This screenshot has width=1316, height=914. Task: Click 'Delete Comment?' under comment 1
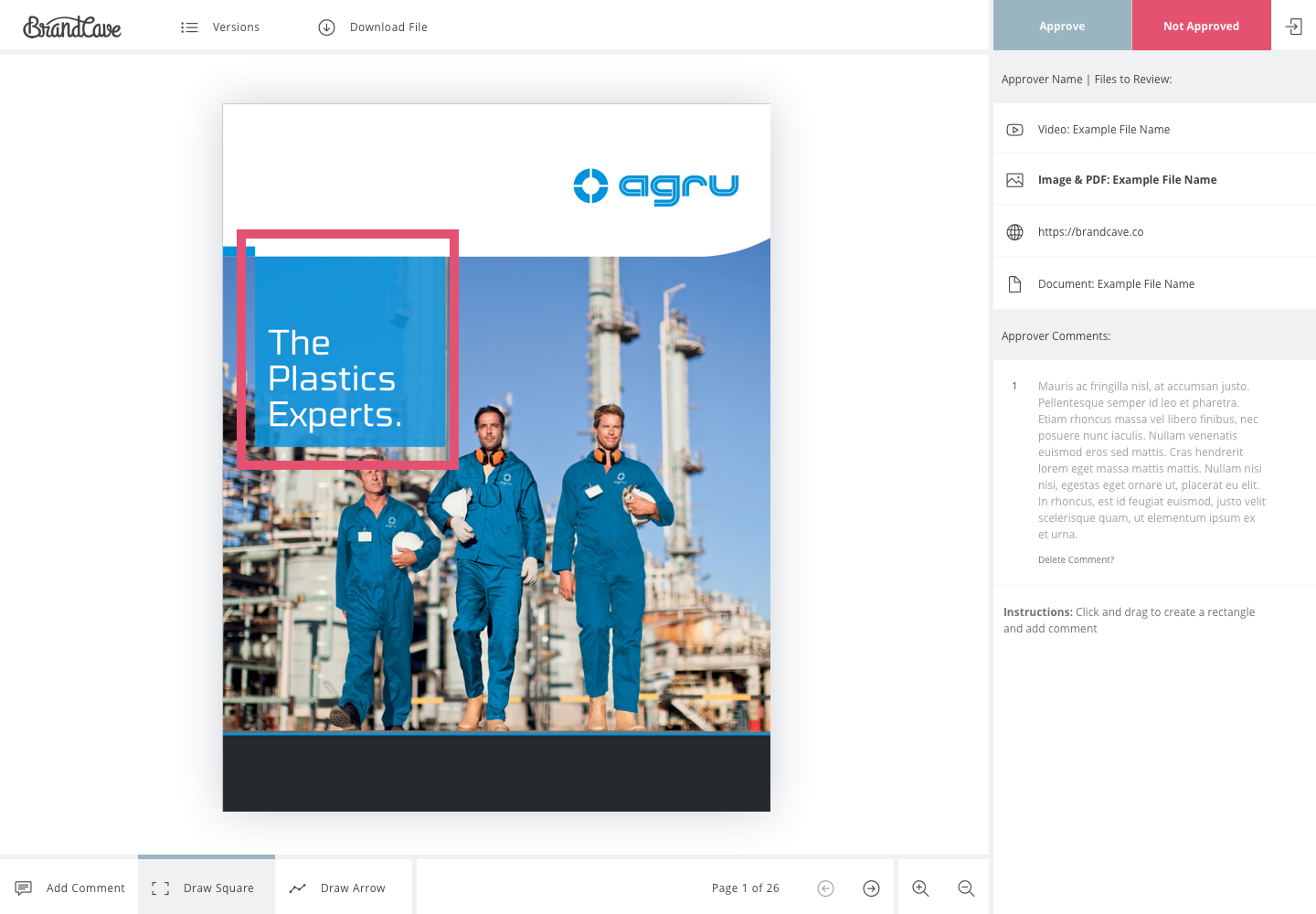tap(1076, 558)
